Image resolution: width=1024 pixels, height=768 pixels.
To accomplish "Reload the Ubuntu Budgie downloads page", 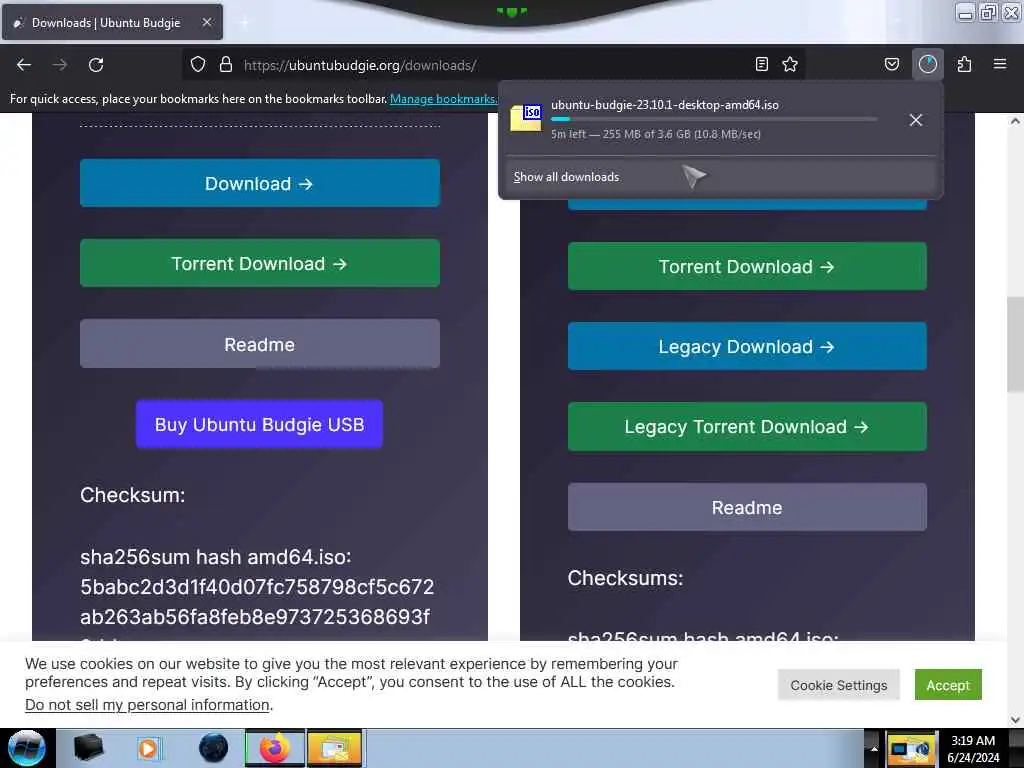I will 96,65.
